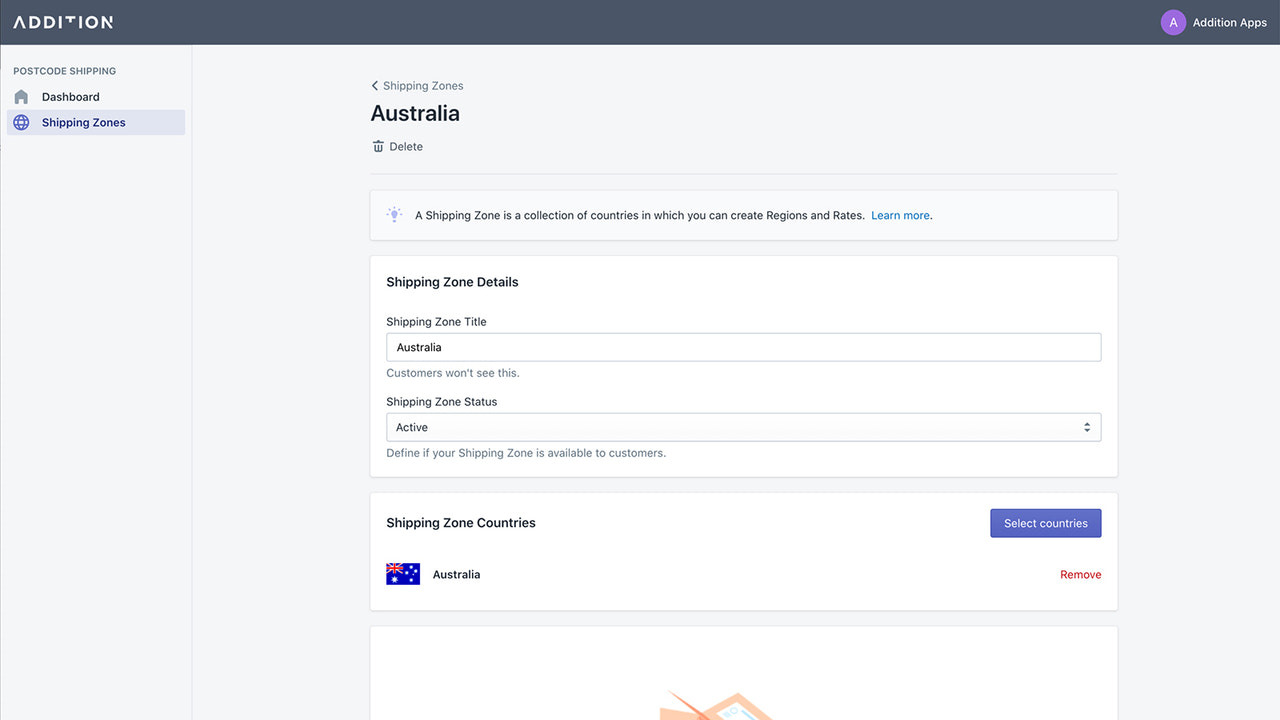This screenshot has height=720, width=1280.
Task: Click the Australian flag icon
Action: click(402, 573)
